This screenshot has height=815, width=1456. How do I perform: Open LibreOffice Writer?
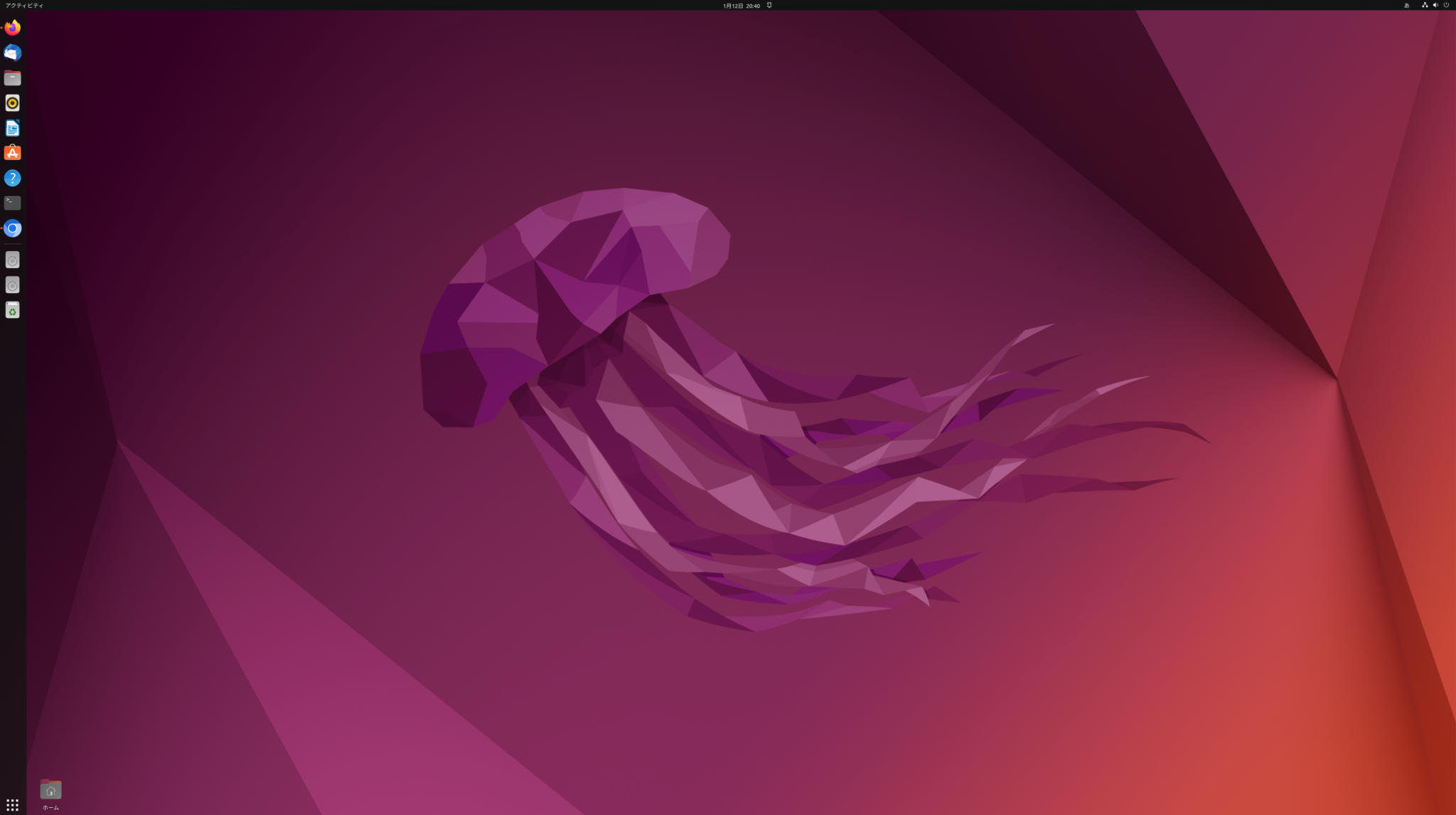click(12, 127)
